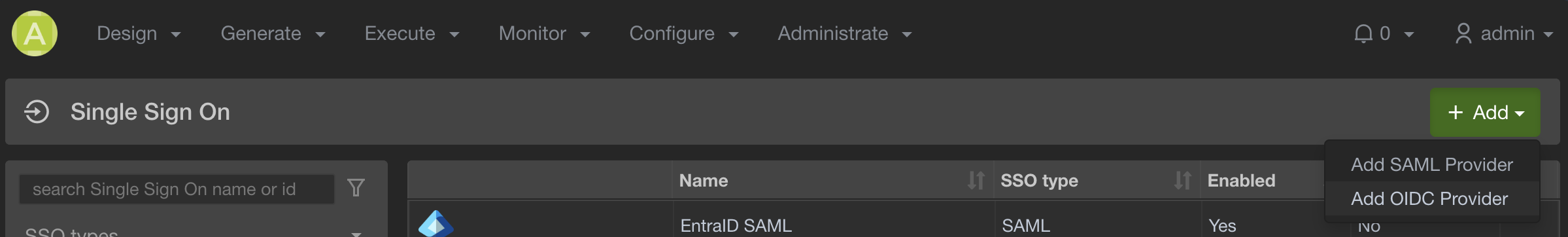Click the green A application logo

(35, 33)
